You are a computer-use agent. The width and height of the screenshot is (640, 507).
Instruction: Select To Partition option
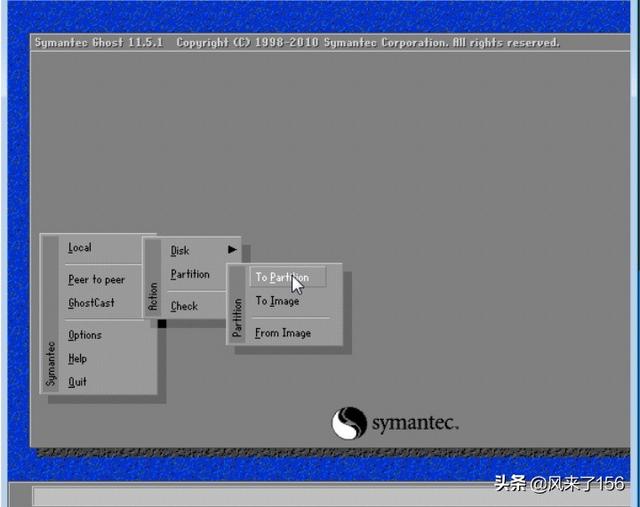287,277
